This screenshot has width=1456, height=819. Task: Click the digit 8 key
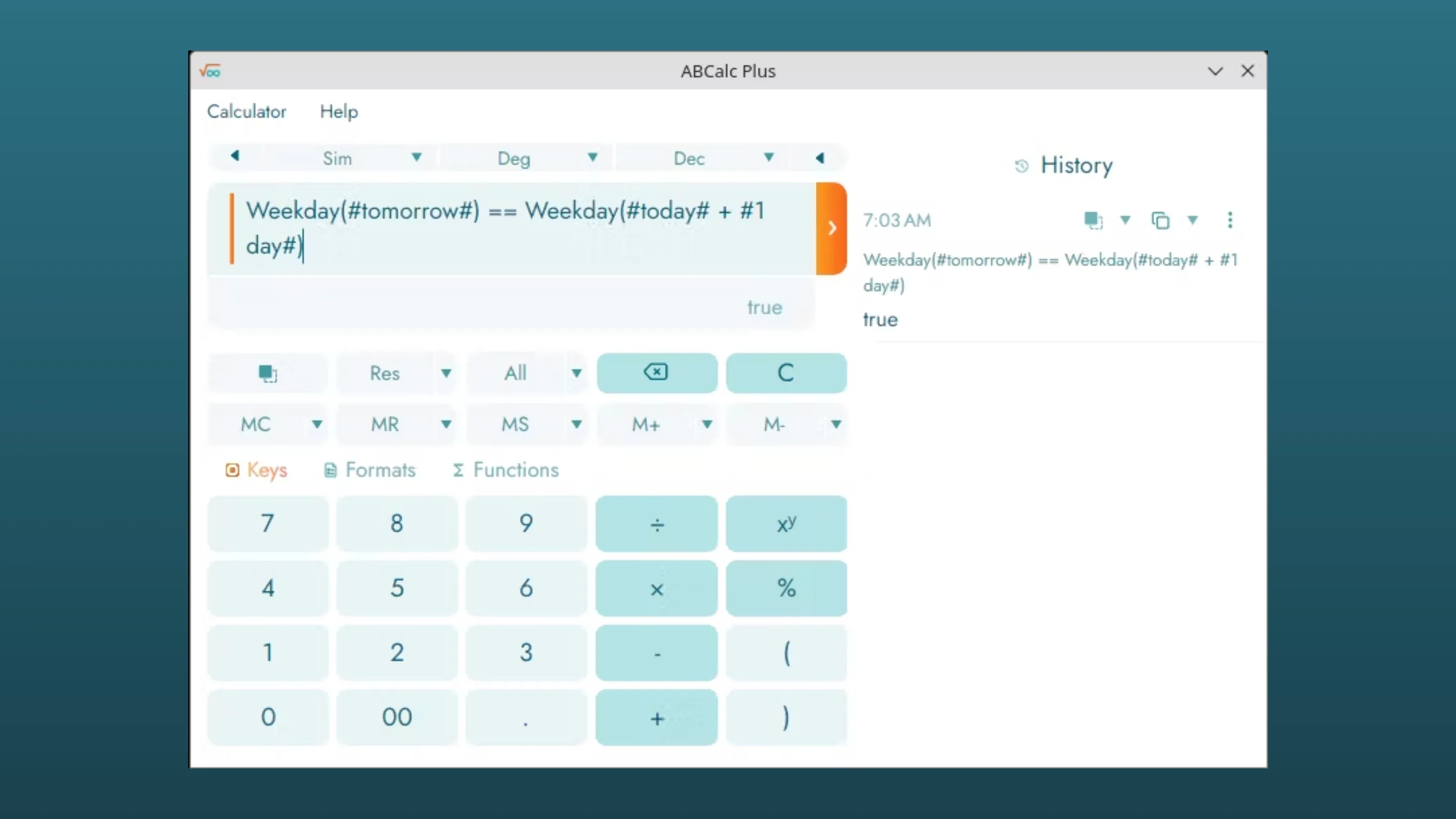coord(397,524)
